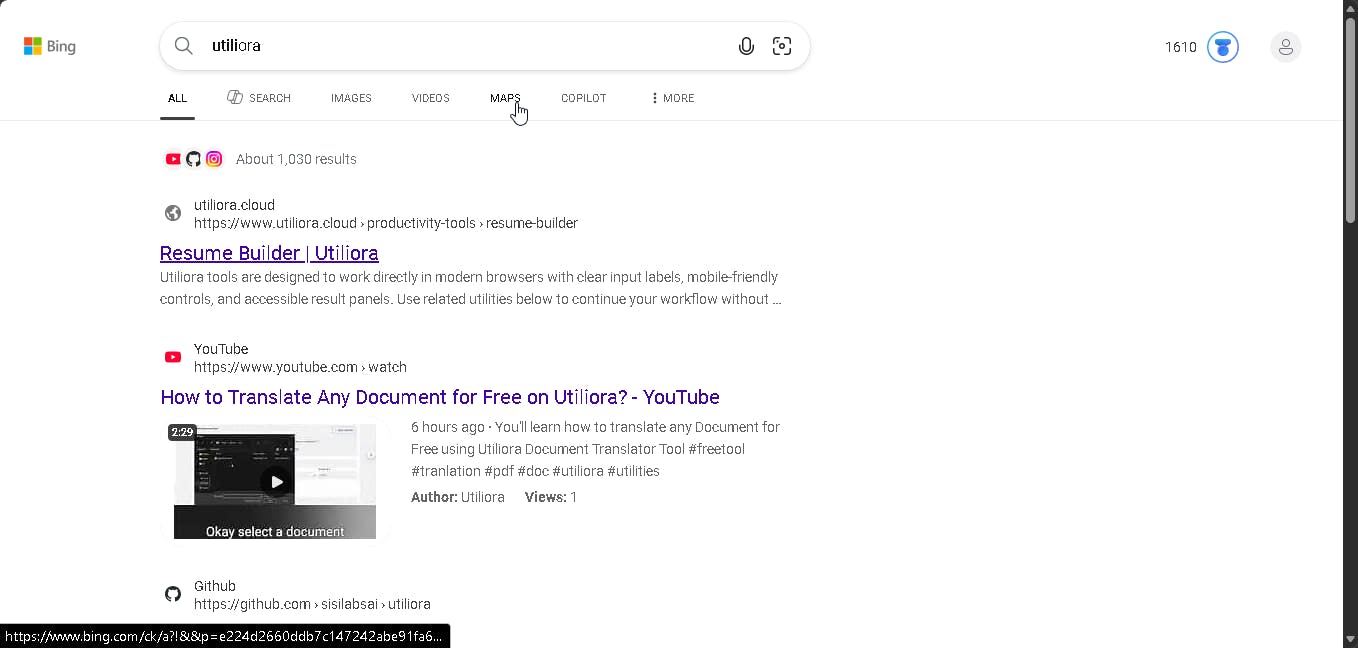Click the YouTube favicon beside YouTube result
The height and width of the screenshot is (648, 1358).
[x=173, y=357]
